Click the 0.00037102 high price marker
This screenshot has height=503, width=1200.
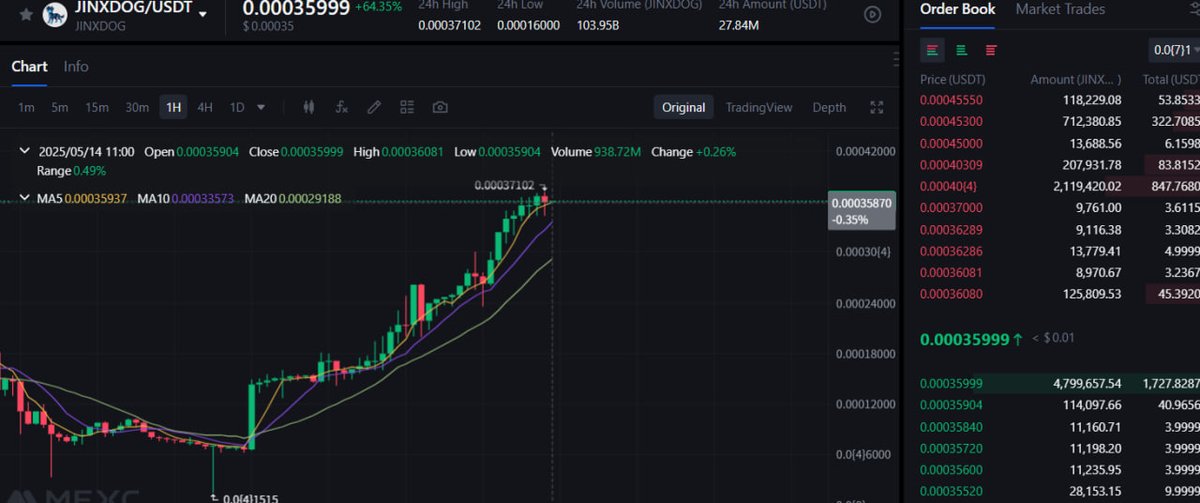(x=503, y=185)
